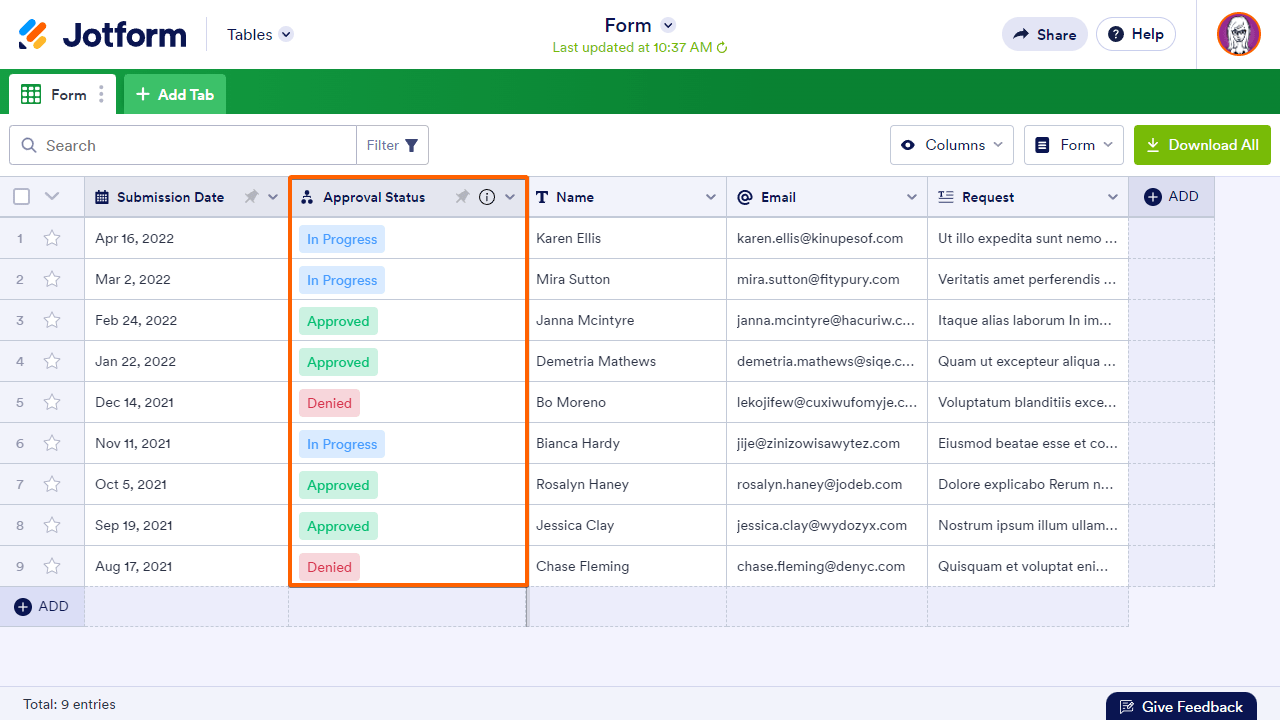Click the info icon on Approval Status column

[487, 197]
